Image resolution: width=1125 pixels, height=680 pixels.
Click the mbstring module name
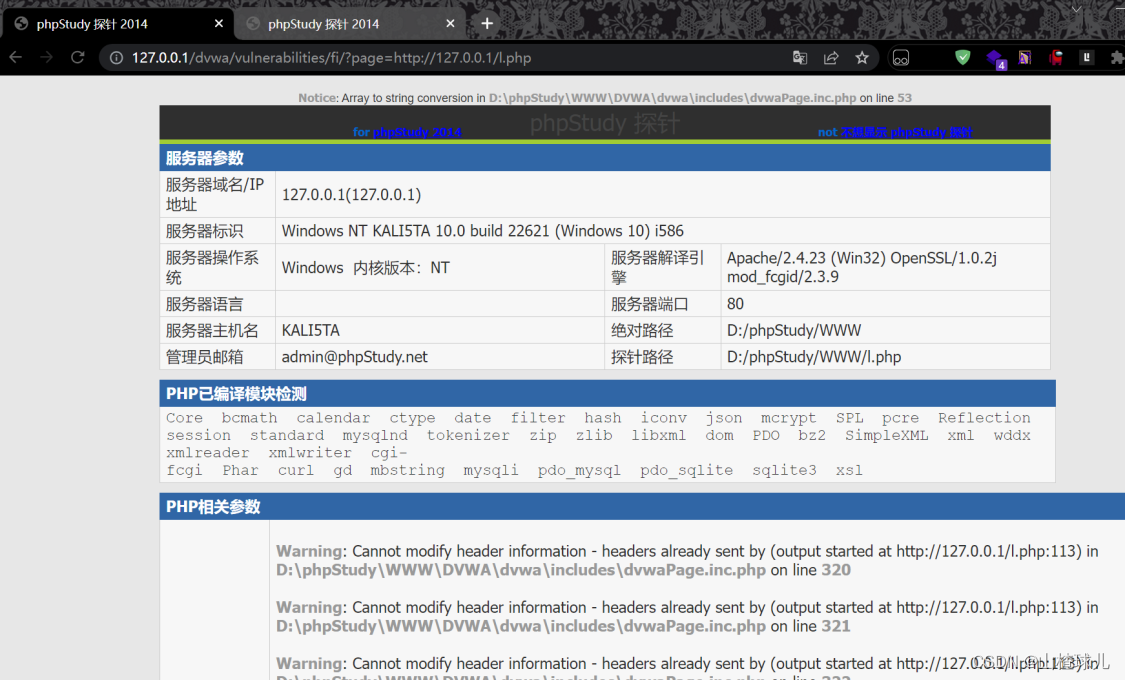[407, 471]
